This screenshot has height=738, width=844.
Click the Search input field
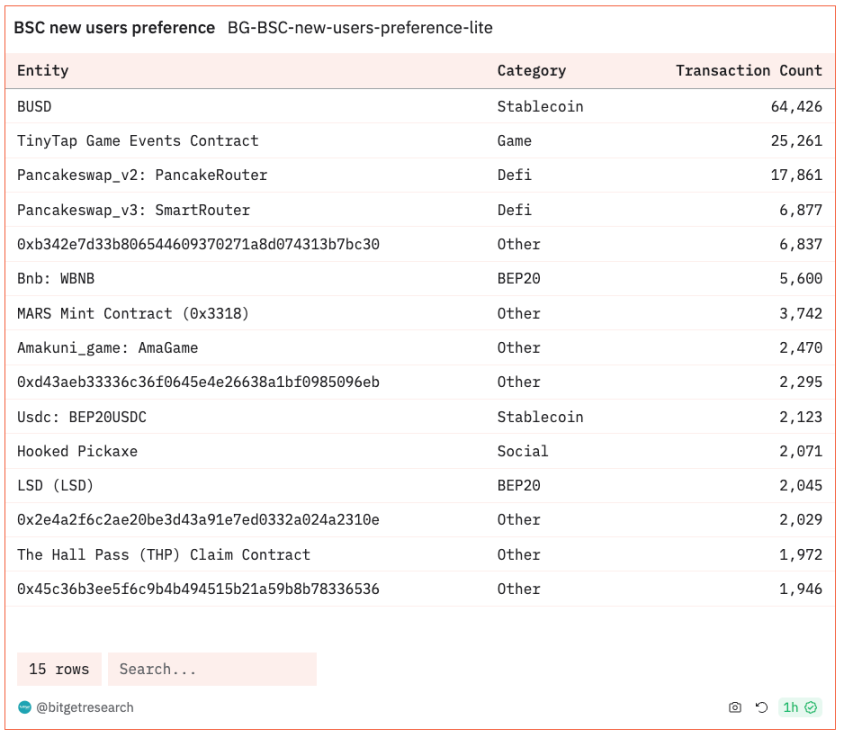click(x=211, y=669)
